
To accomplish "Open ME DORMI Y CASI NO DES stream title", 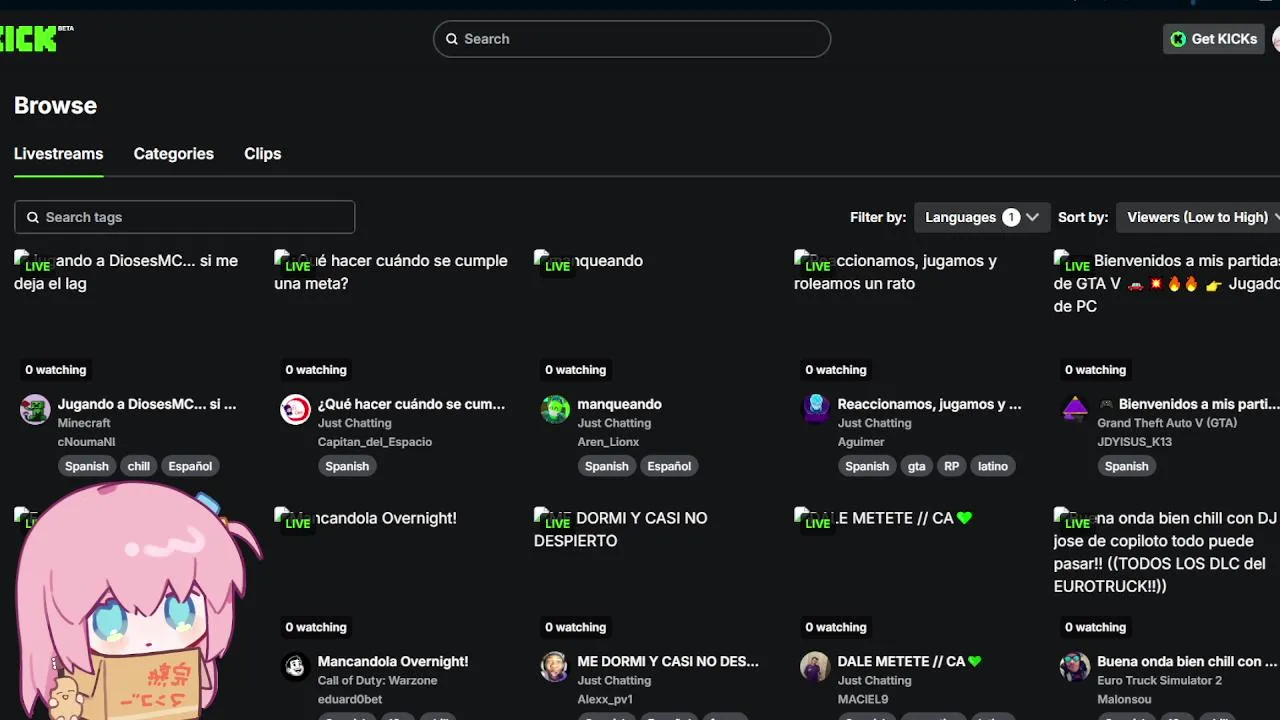I will (668, 661).
